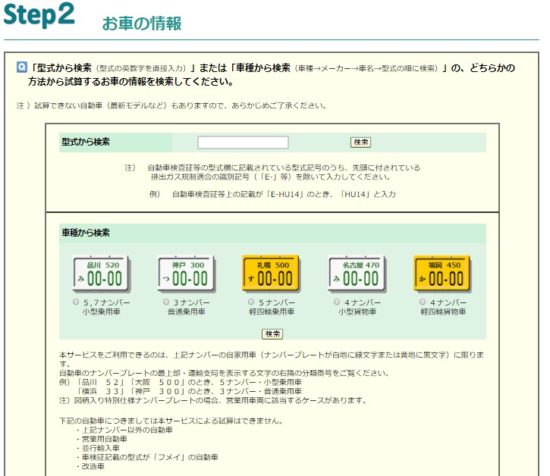Click the 図柄入り特別仕様ナンバープレート note line
The image size is (550, 476).
(213, 400)
